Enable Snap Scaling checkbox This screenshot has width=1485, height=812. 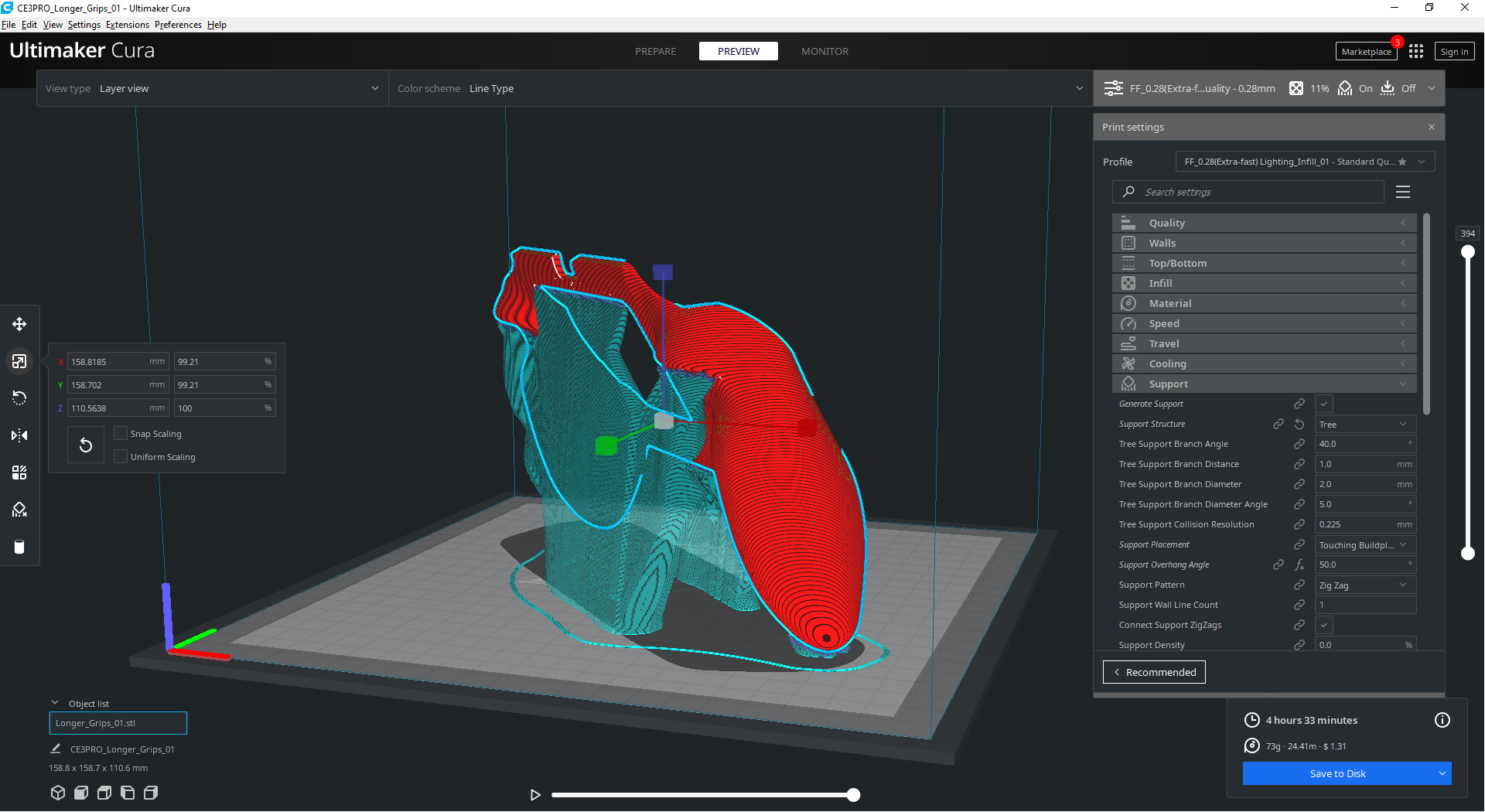click(121, 433)
